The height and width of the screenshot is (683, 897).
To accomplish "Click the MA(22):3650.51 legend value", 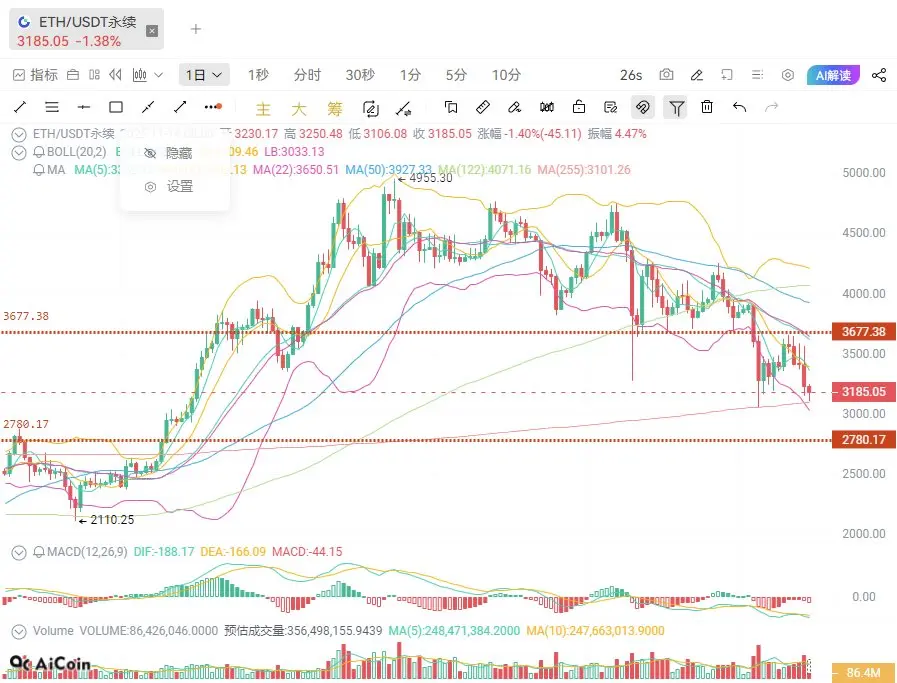I will [x=296, y=170].
